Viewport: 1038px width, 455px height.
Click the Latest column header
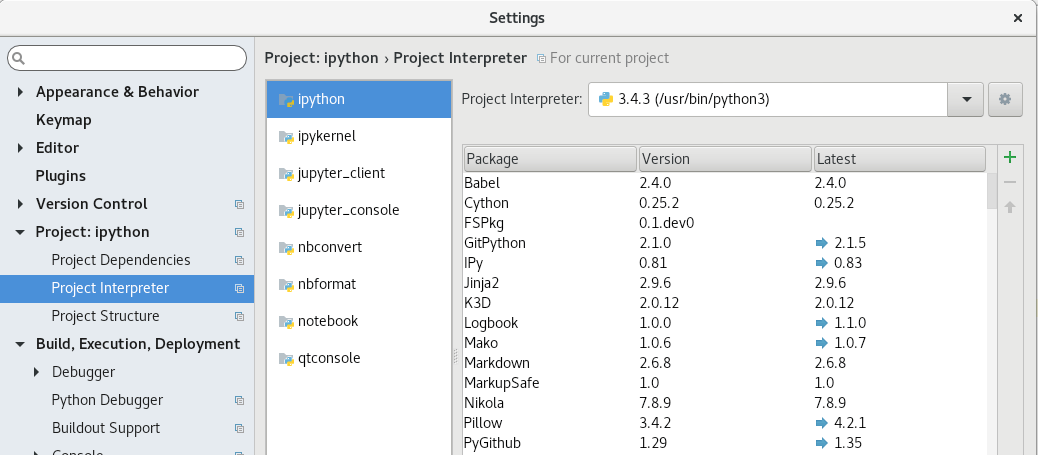coord(898,159)
